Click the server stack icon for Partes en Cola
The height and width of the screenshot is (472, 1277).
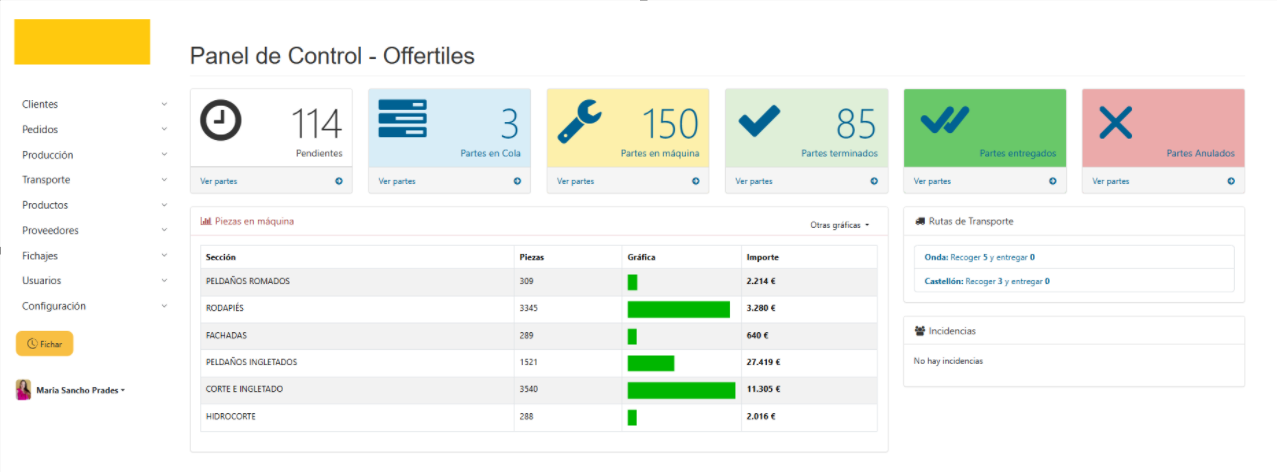(402, 118)
